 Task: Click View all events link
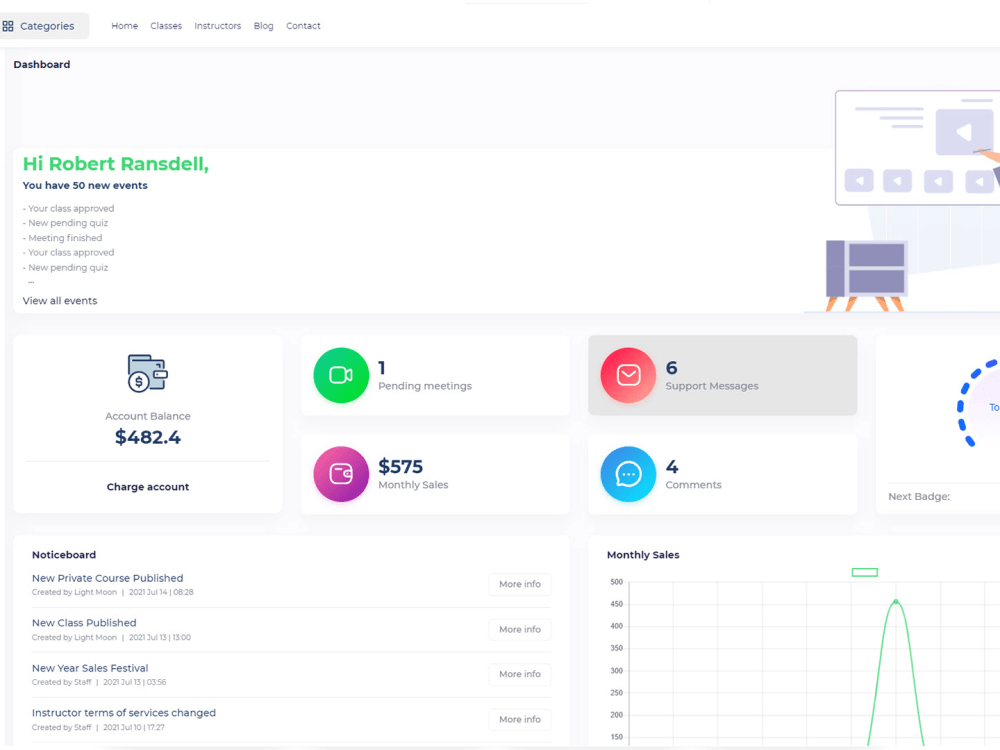(x=60, y=301)
